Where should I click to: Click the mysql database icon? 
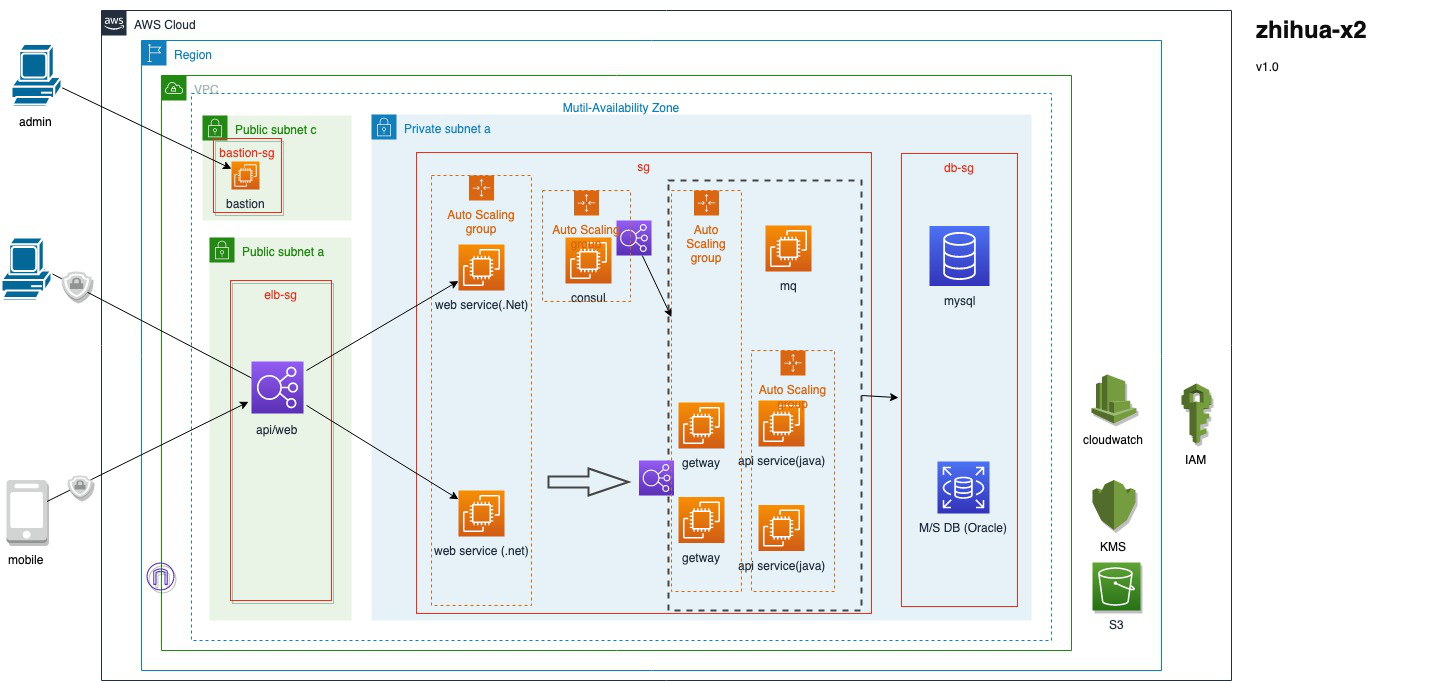tap(959, 255)
